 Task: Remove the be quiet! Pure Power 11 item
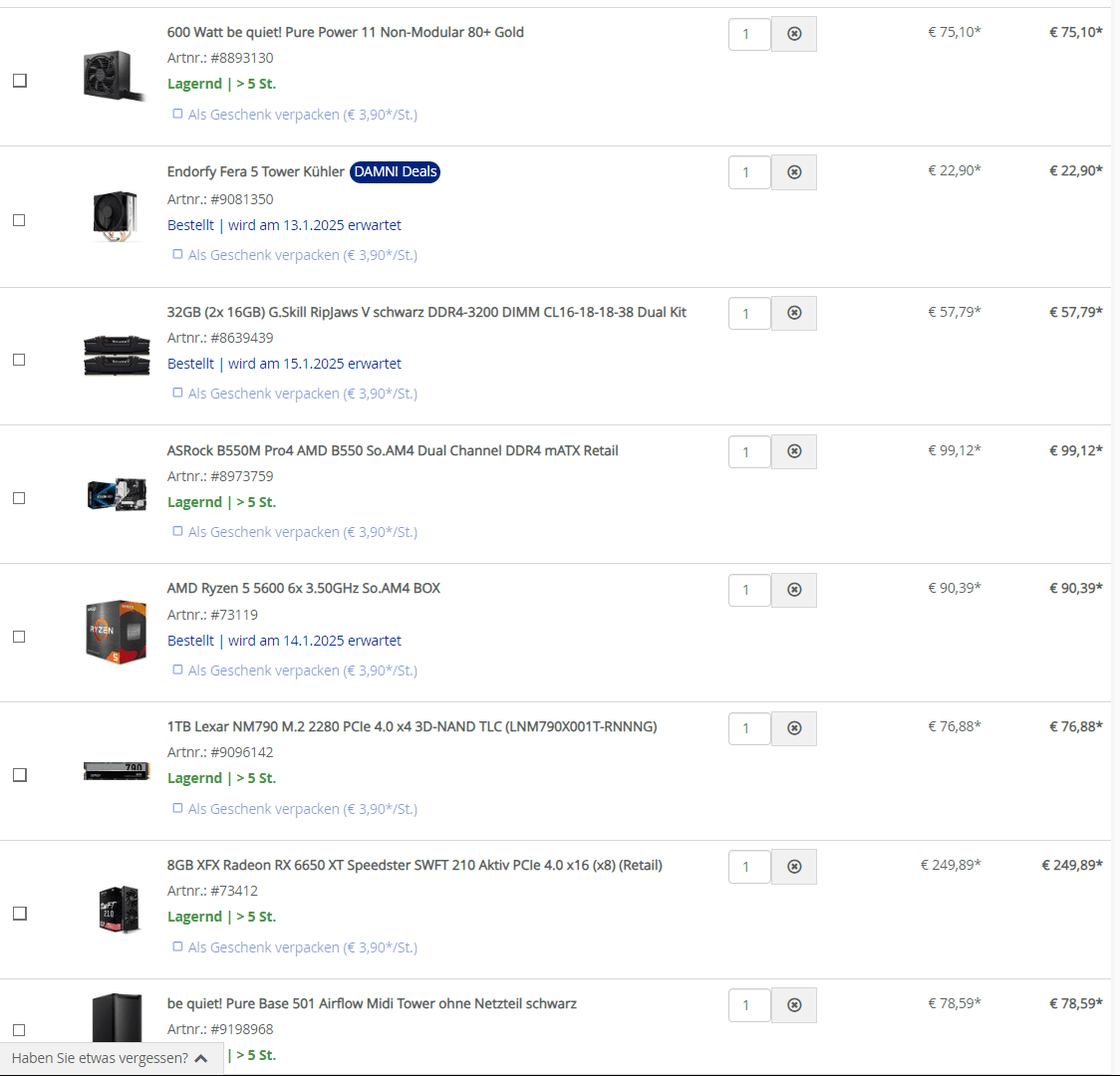[x=793, y=34]
